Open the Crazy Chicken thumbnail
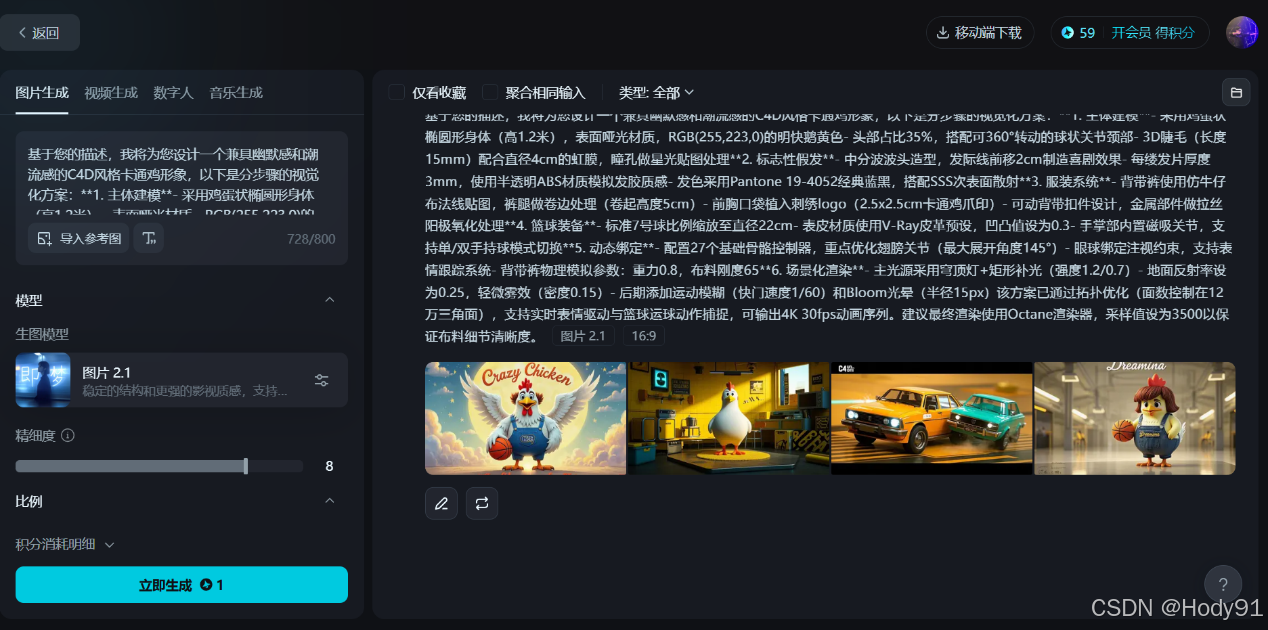Viewport: 1268px width, 630px height. point(526,418)
